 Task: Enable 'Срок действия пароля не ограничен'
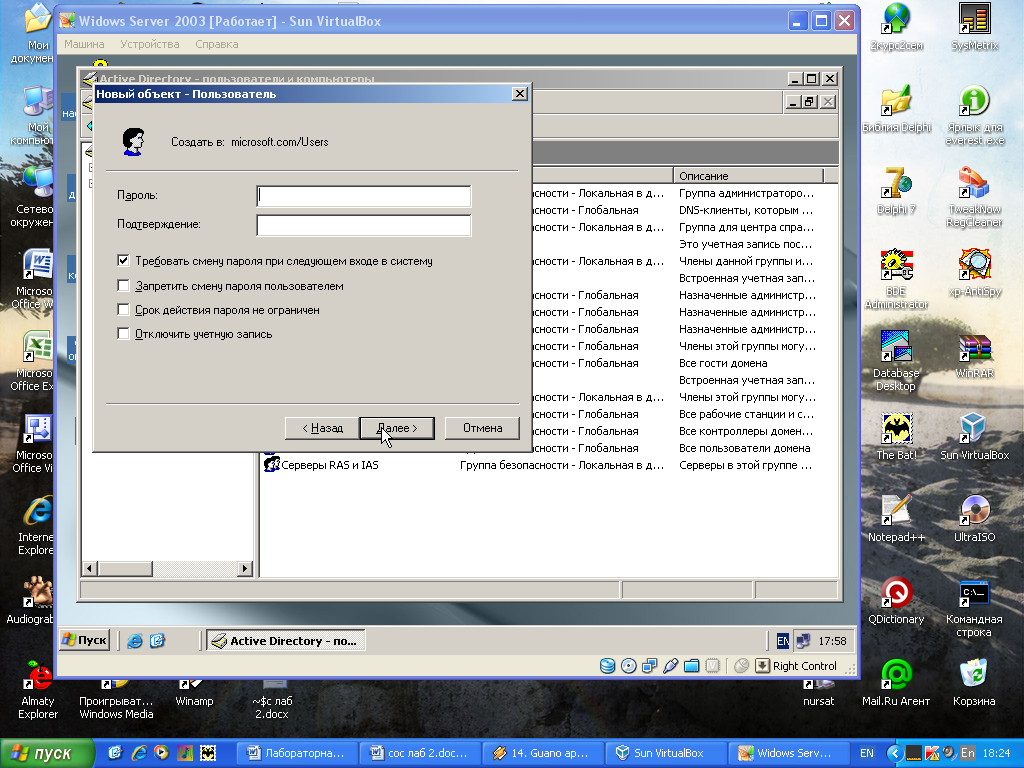coord(123,310)
